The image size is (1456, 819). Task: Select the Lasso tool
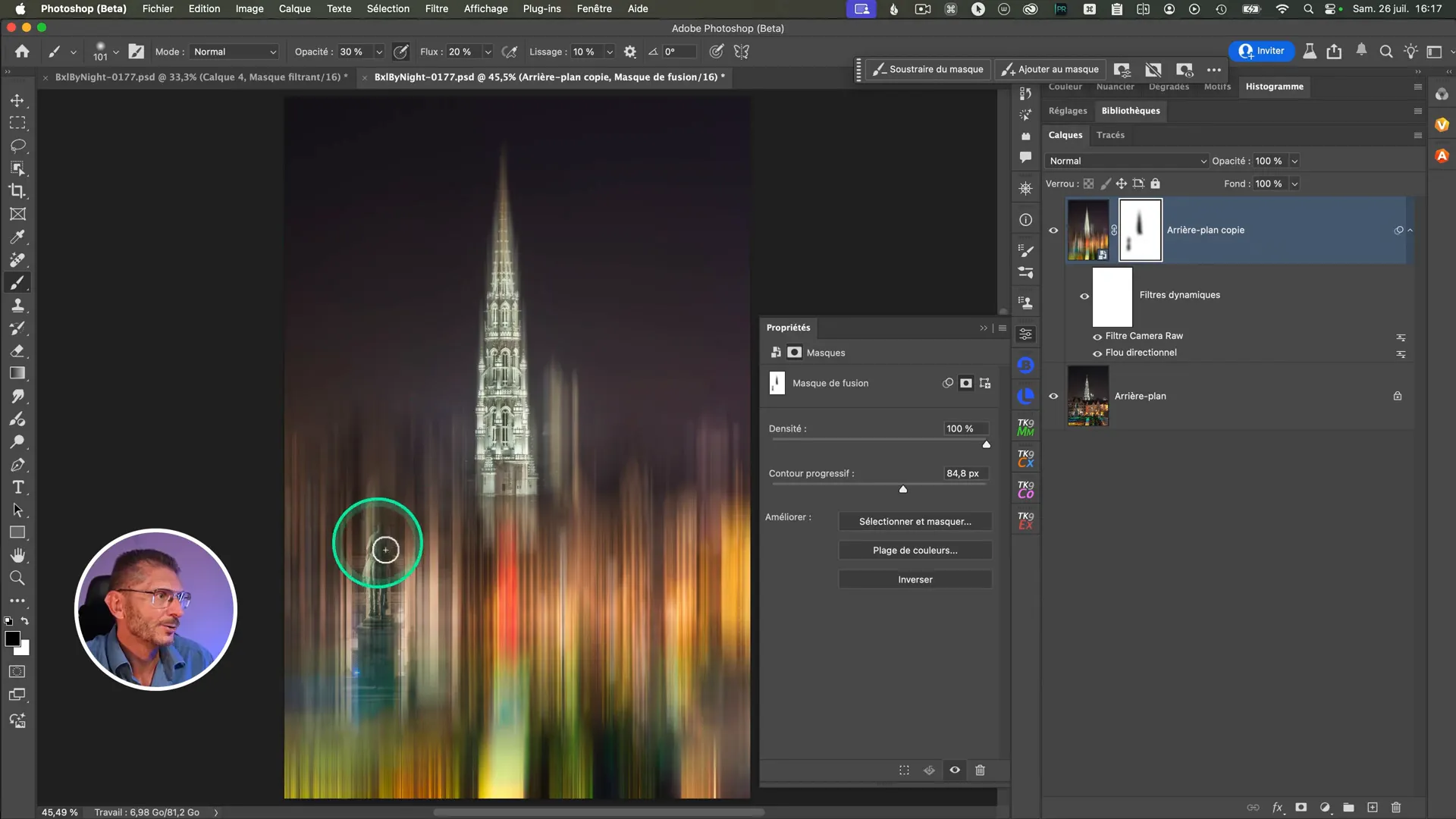pyautogui.click(x=17, y=146)
